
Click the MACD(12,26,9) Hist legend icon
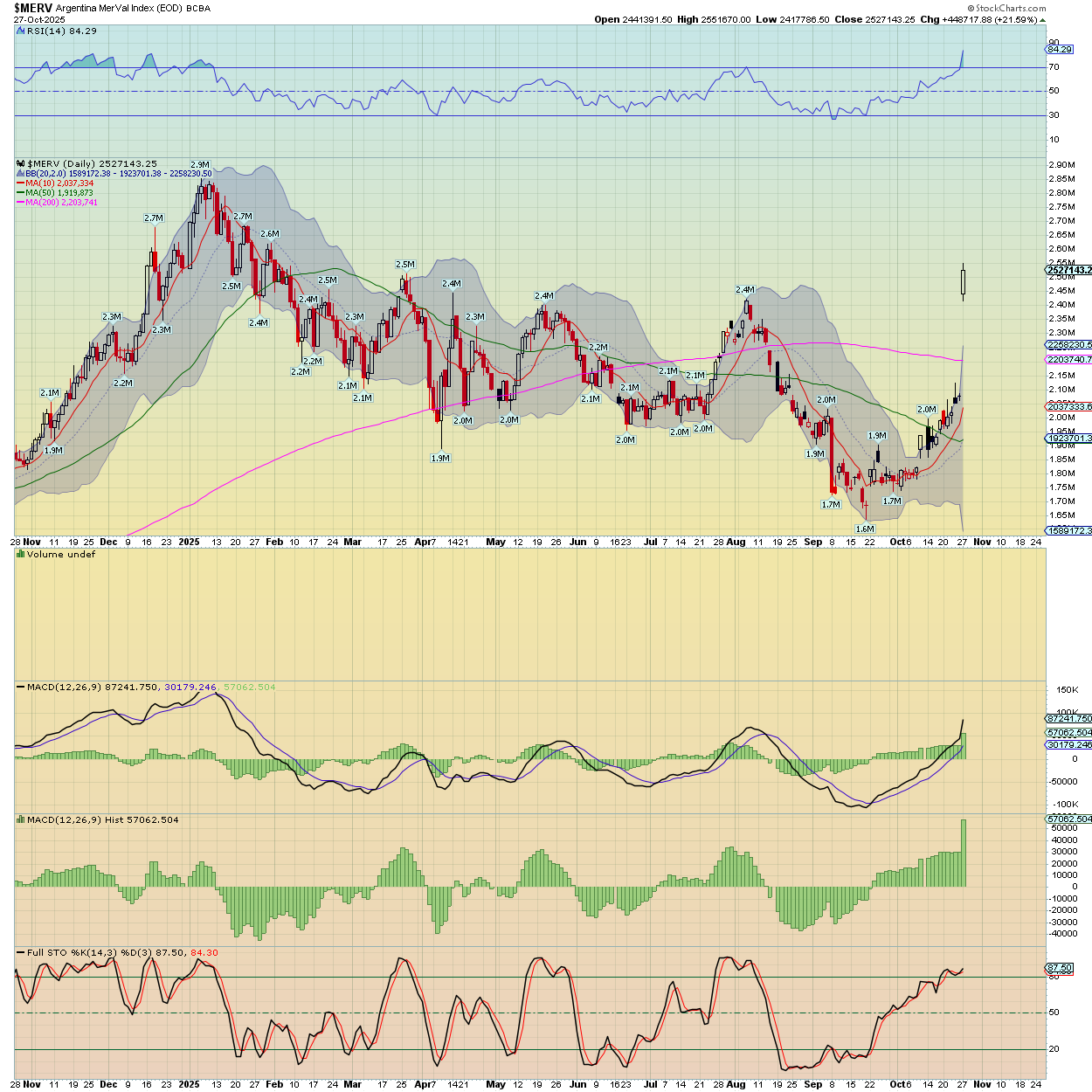21,819
